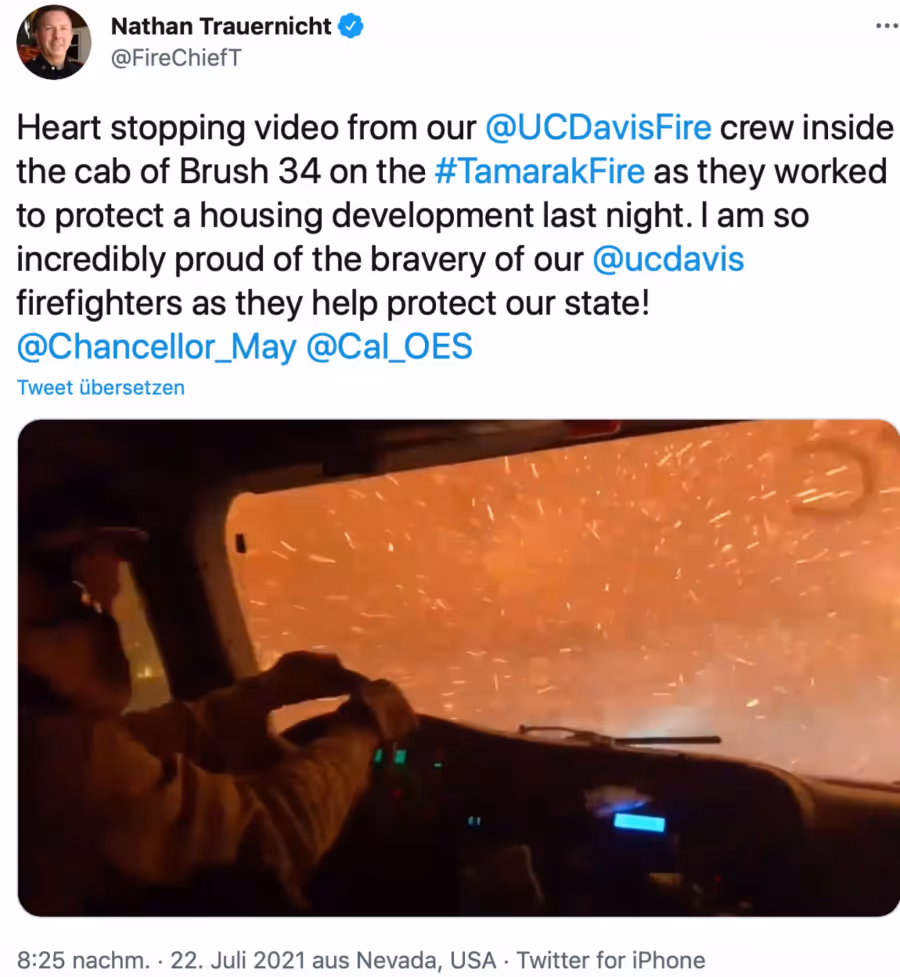Screen dimensions: 900x977
Task: Click the display name Nathan Trauernicht
Action: point(221,26)
